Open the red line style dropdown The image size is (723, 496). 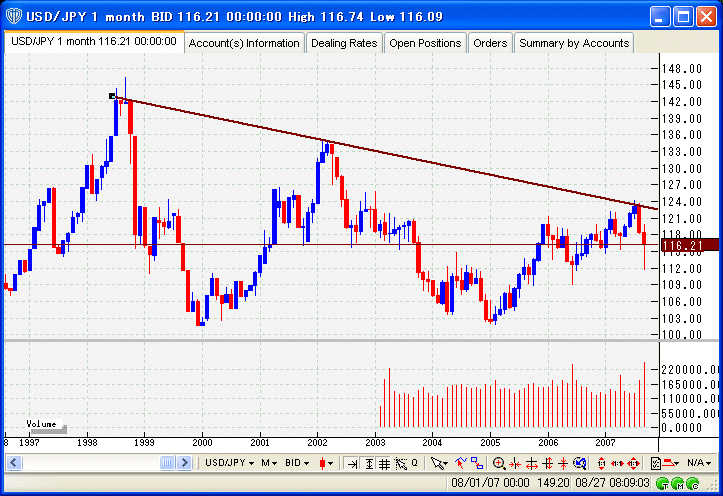(671, 463)
